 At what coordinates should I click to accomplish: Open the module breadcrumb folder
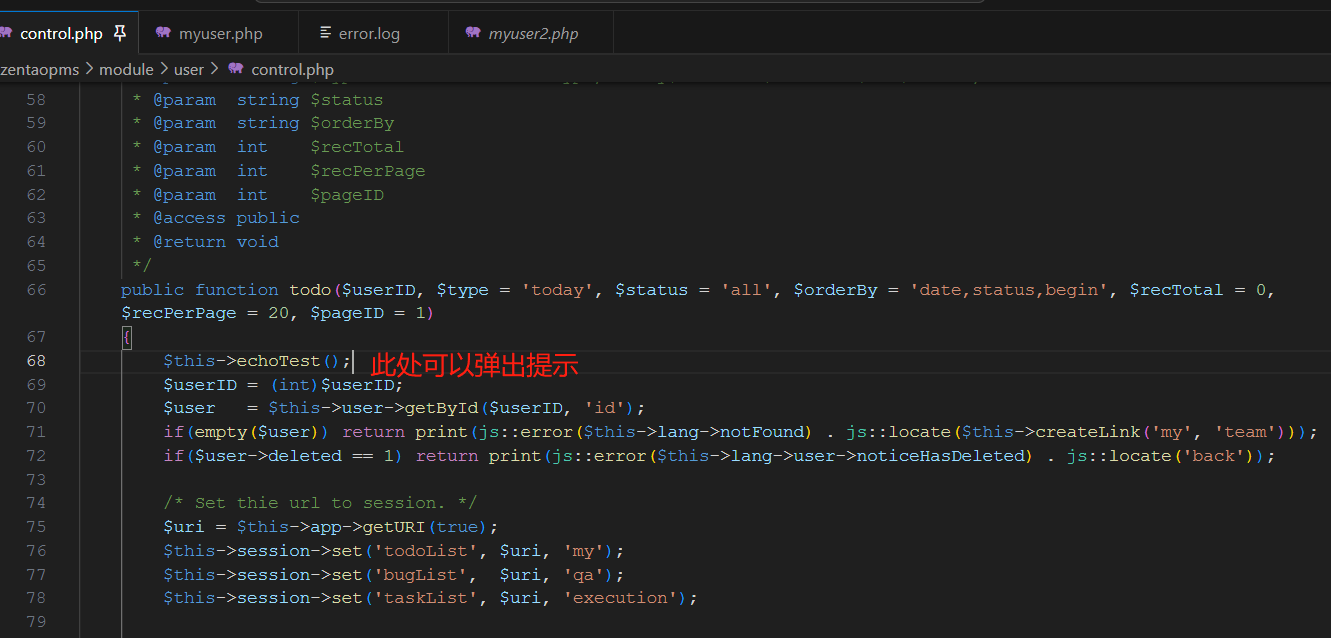pos(126,69)
